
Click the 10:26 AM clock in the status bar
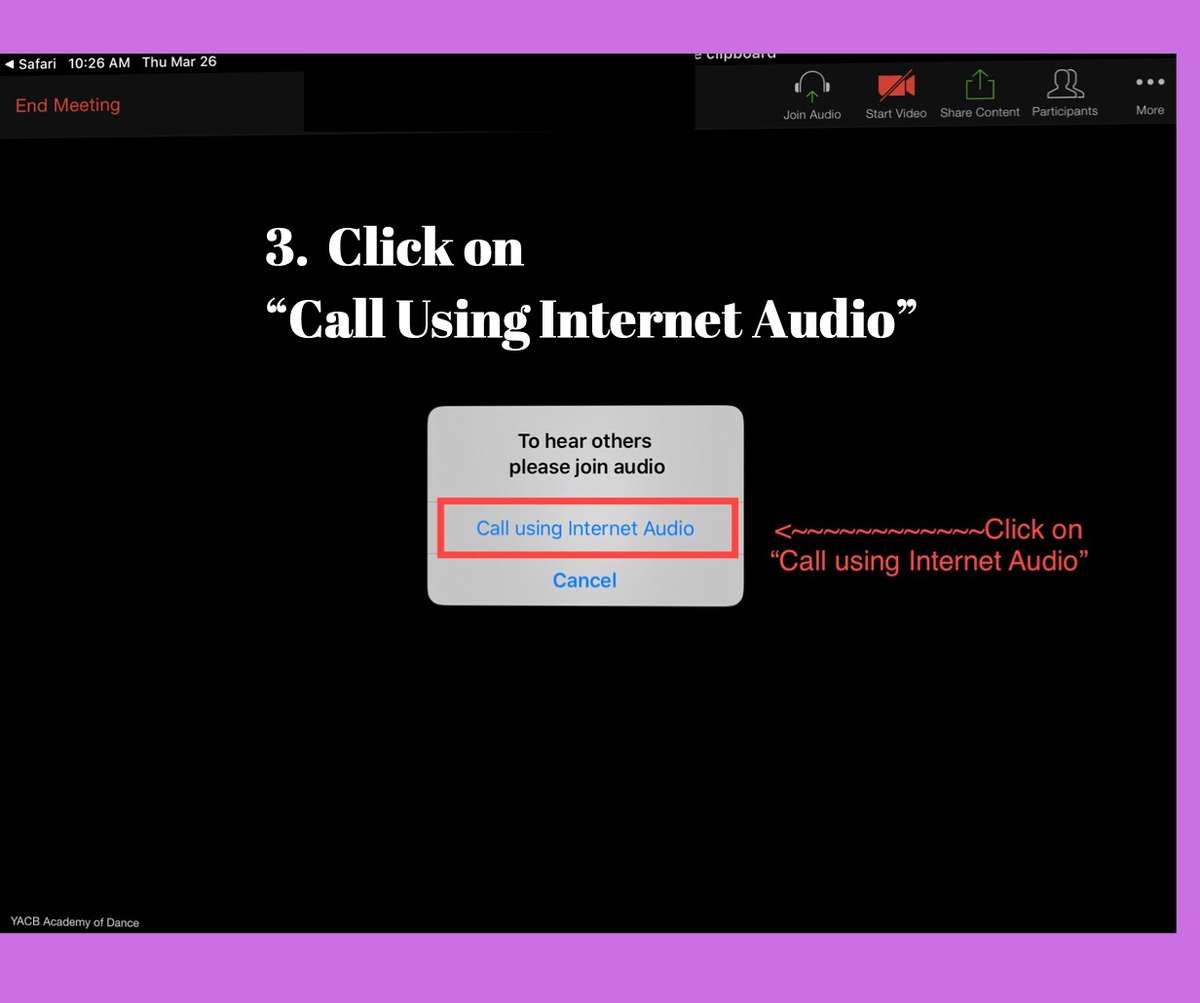99,63
